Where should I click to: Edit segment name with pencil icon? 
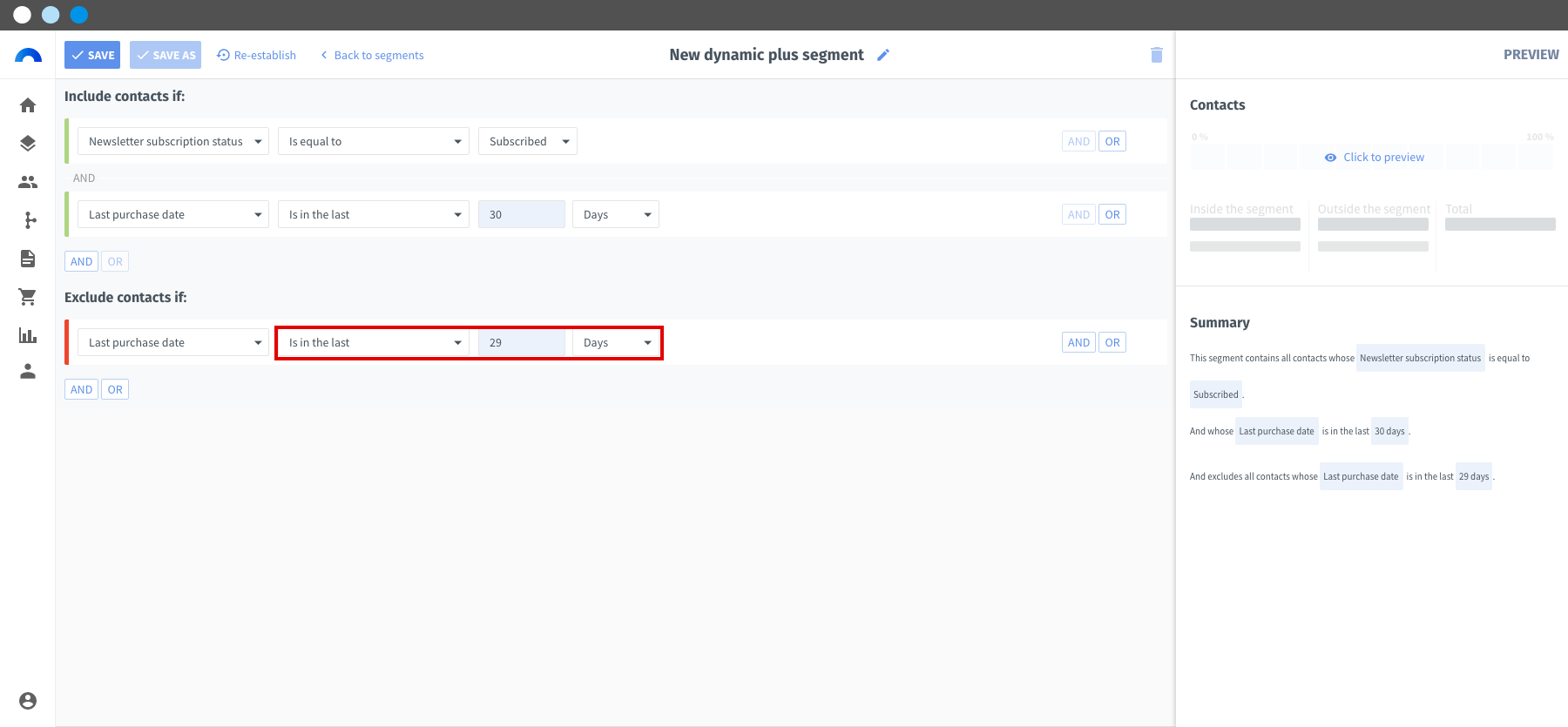click(x=883, y=55)
